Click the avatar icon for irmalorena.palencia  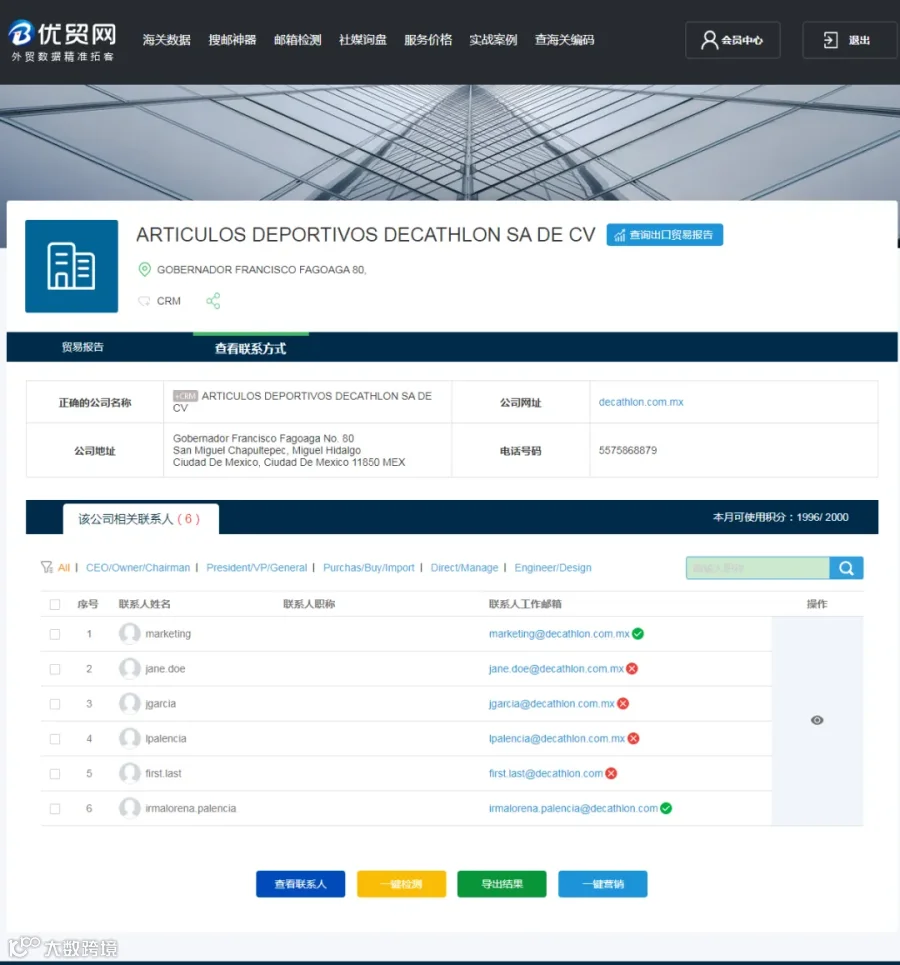click(x=129, y=808)
